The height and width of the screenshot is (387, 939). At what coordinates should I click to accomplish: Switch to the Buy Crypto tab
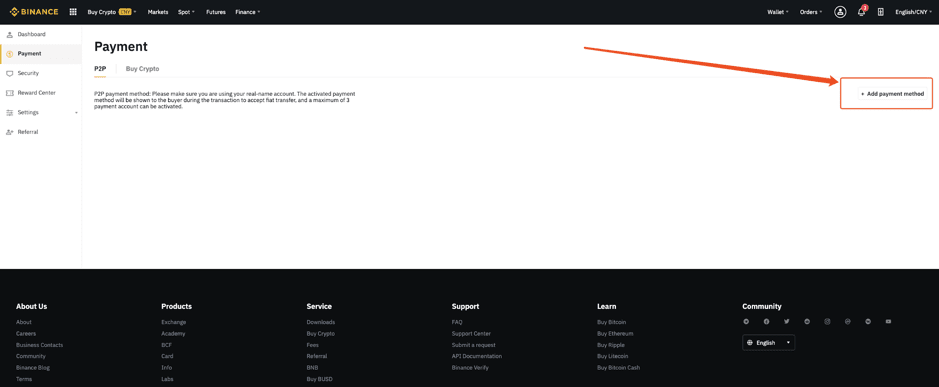point(143,69)
